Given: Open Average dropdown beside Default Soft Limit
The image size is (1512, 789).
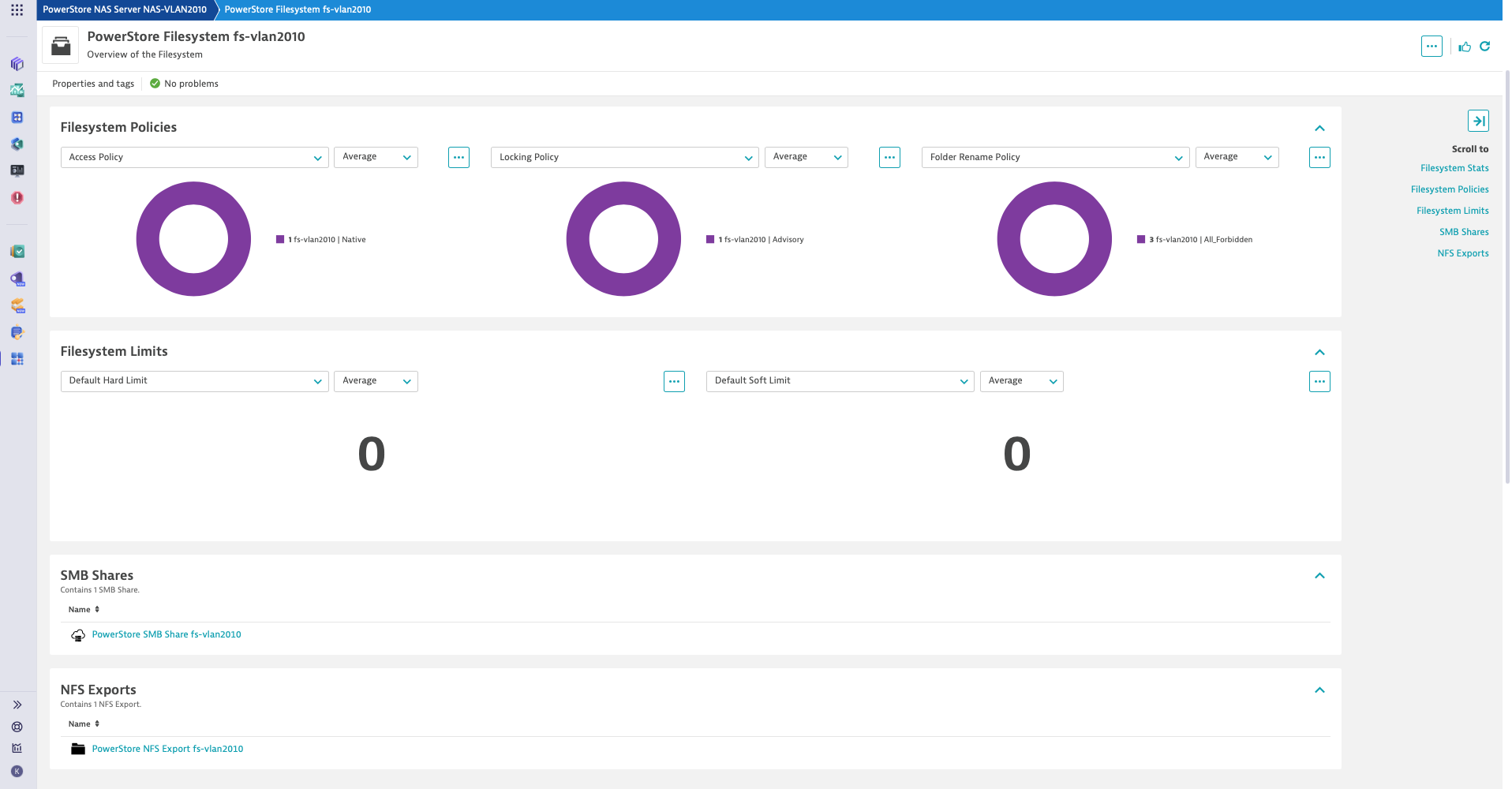Looking at the screenshot, I should pos(1022,381).
